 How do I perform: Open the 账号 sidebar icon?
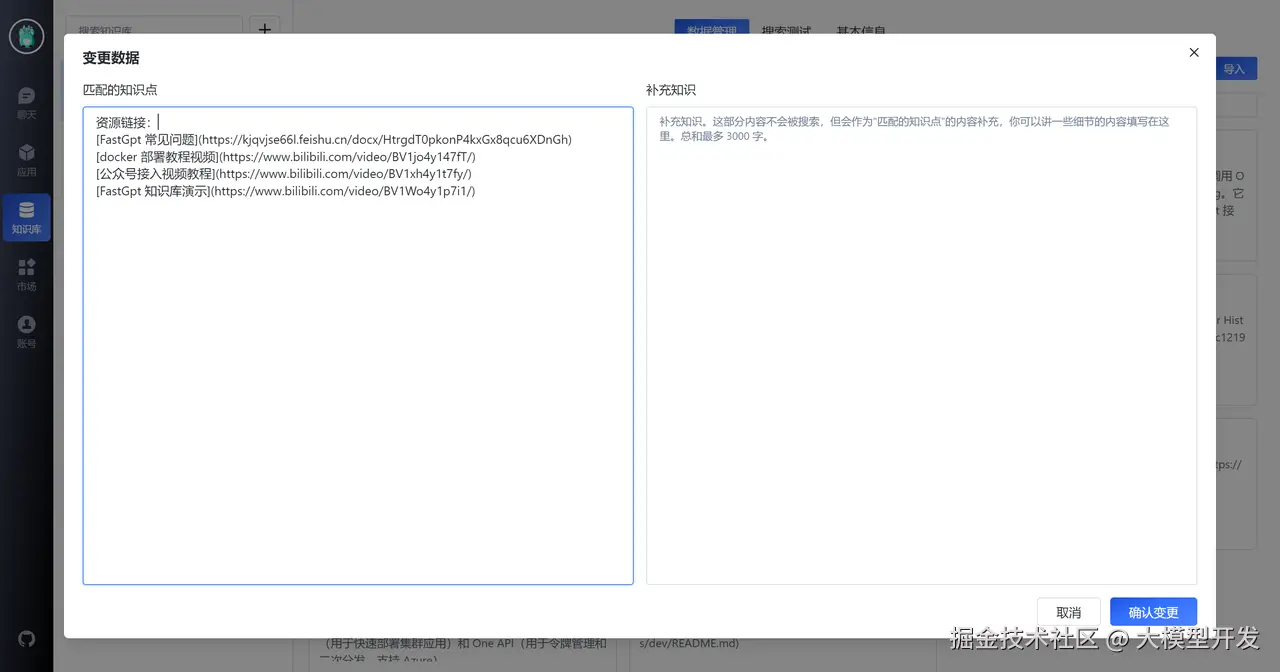[26, 332]
